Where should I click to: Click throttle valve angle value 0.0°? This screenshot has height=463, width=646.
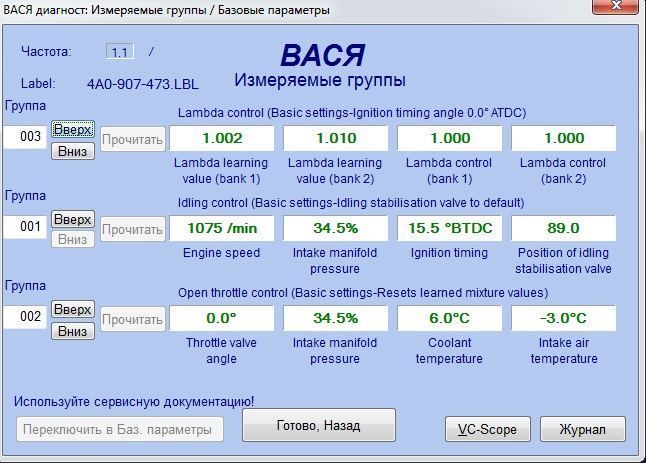coord(222,318)
